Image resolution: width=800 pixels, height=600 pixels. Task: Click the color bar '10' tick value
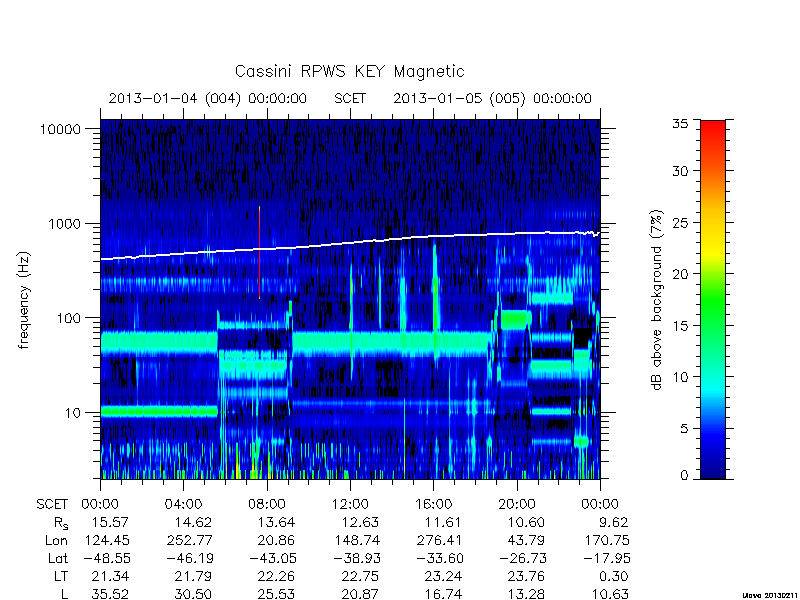pos(680,377)
